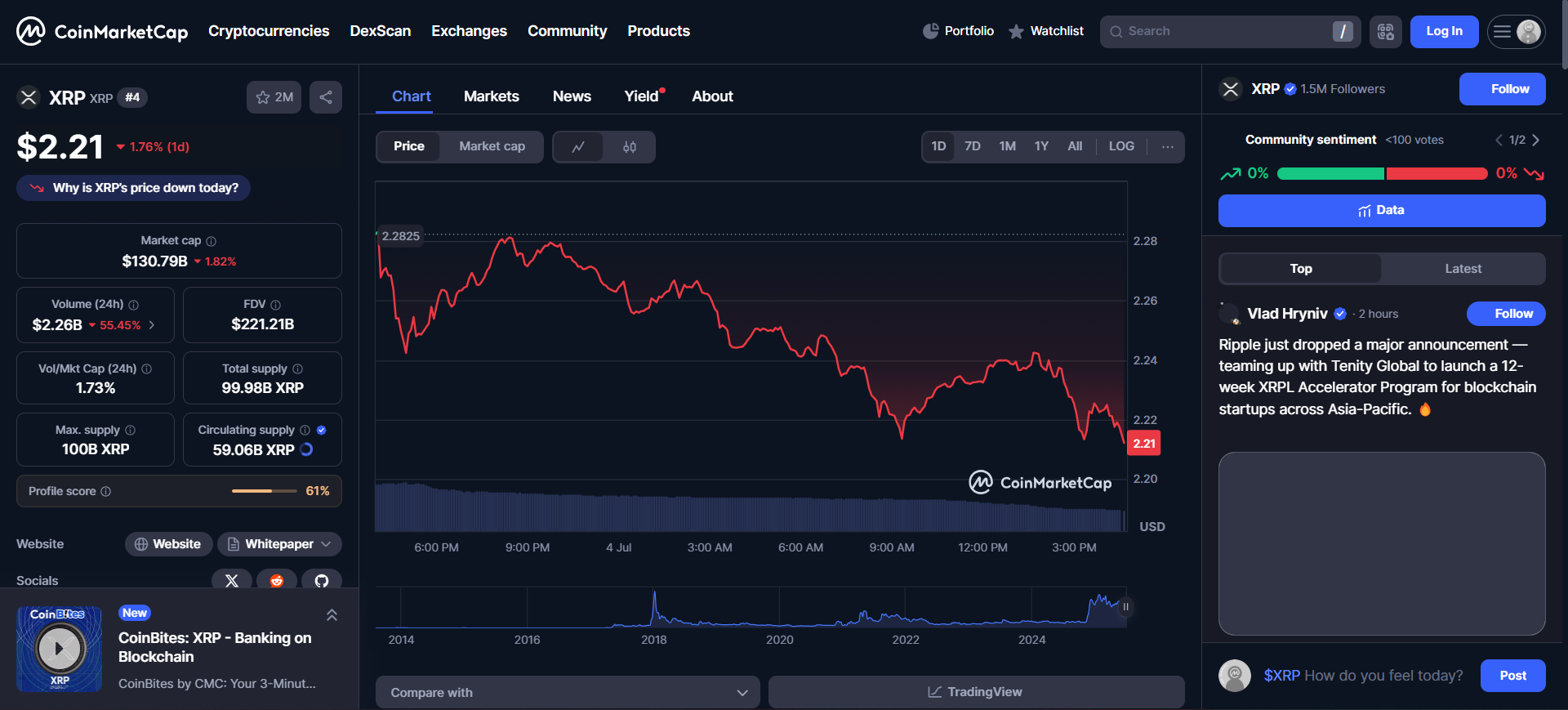
Task: Open Cryptocurrencies menu
Action: (x=269, y=31)
